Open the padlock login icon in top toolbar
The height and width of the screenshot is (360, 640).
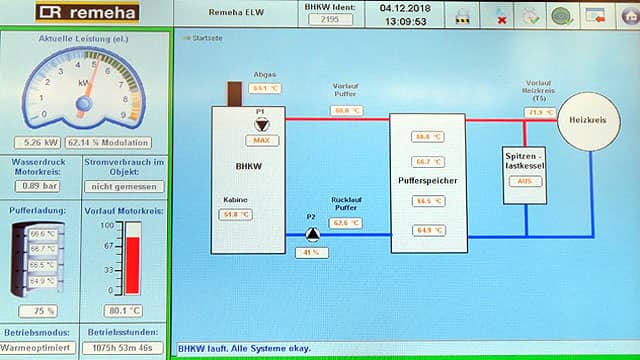coord(462,16)
